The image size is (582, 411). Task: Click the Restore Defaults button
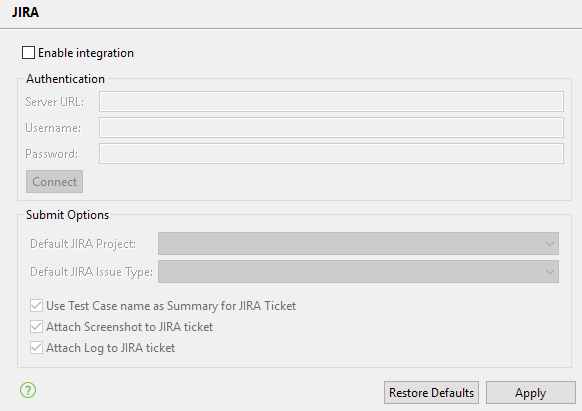coord(431,392)
